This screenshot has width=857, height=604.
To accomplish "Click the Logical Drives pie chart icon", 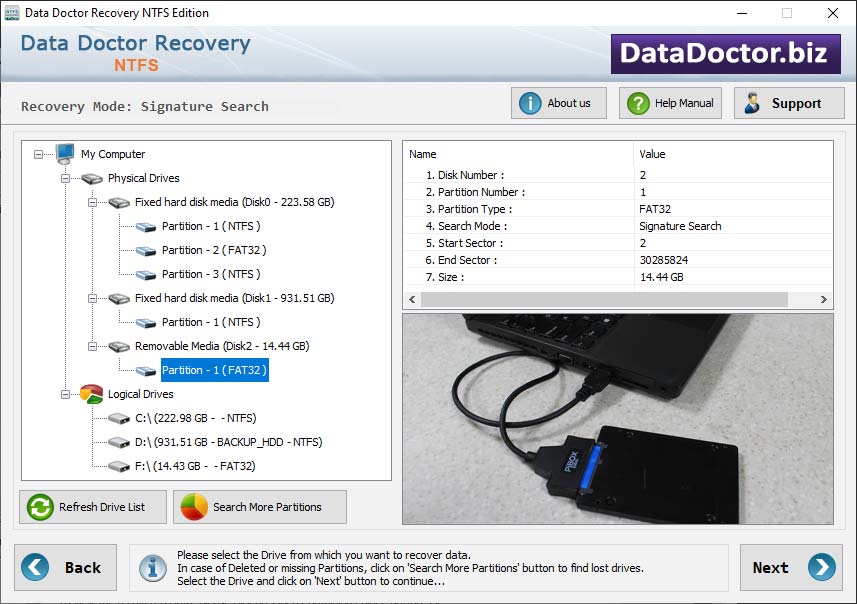I will (90, 394).
